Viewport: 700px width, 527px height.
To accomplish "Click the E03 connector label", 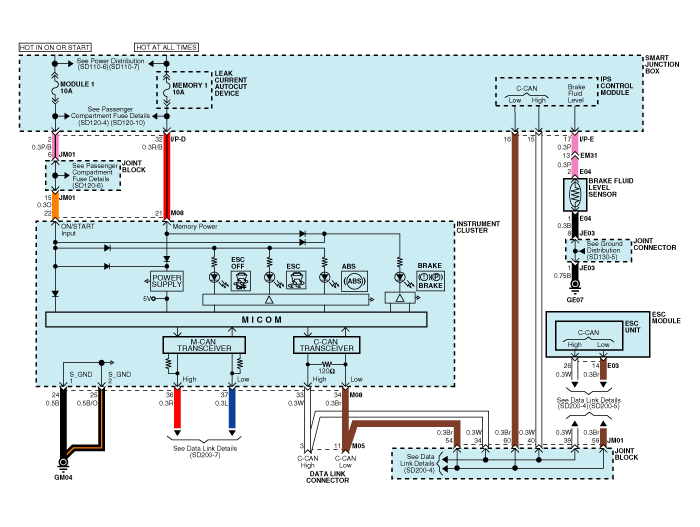I will coord(613,366).
